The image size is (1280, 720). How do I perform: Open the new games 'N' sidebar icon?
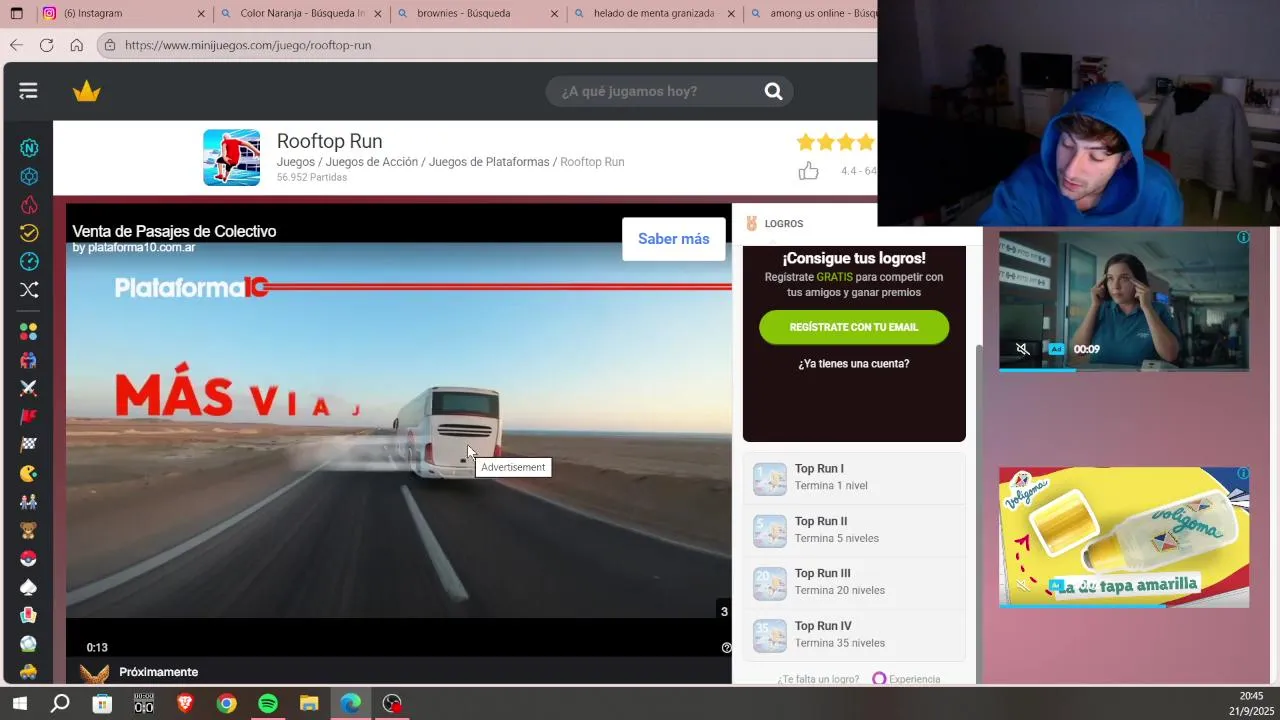tap(29, 148)
